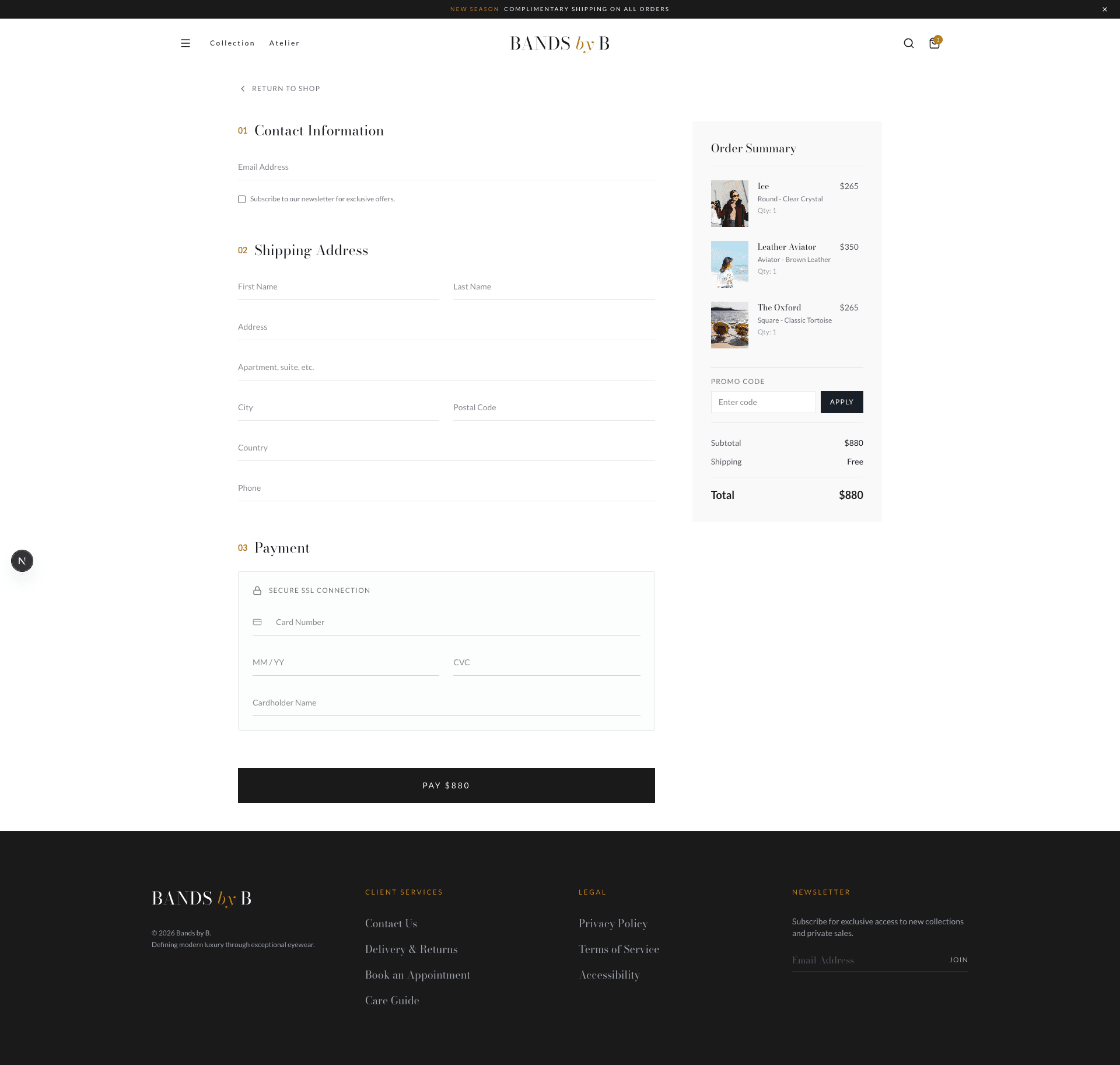1120x1065 pixels.
Task: Select Atelier in the header navigation
Action: tap(284, 43)
